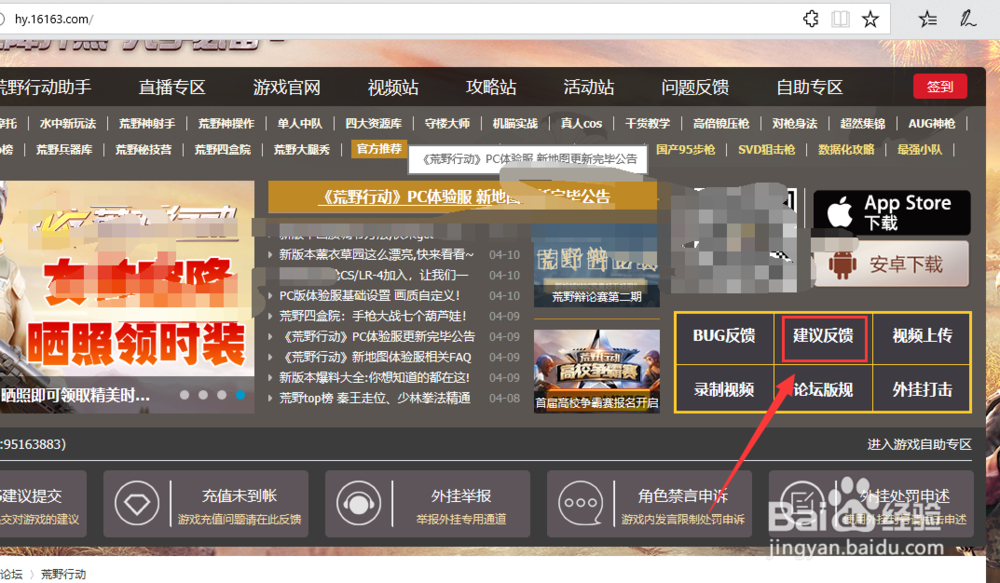
Task: Click the App Store 下载 button
Action: [892, 212]
